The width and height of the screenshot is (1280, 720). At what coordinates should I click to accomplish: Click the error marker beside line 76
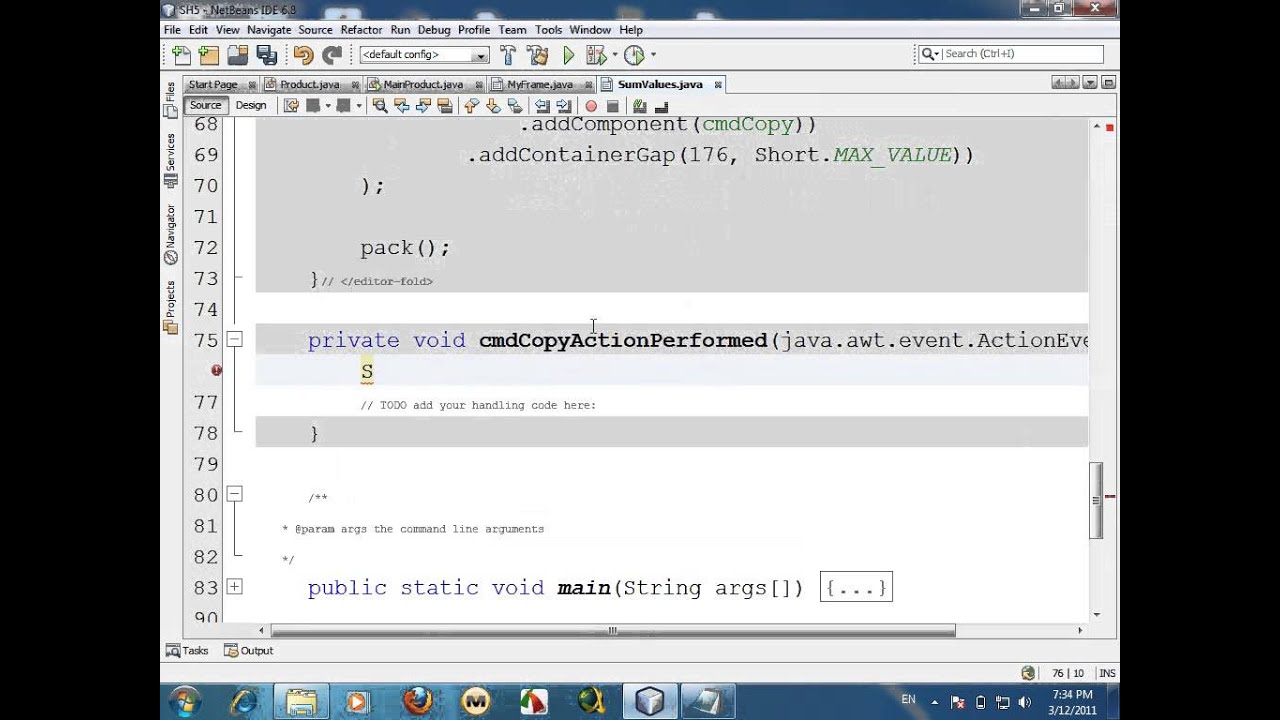216,370
